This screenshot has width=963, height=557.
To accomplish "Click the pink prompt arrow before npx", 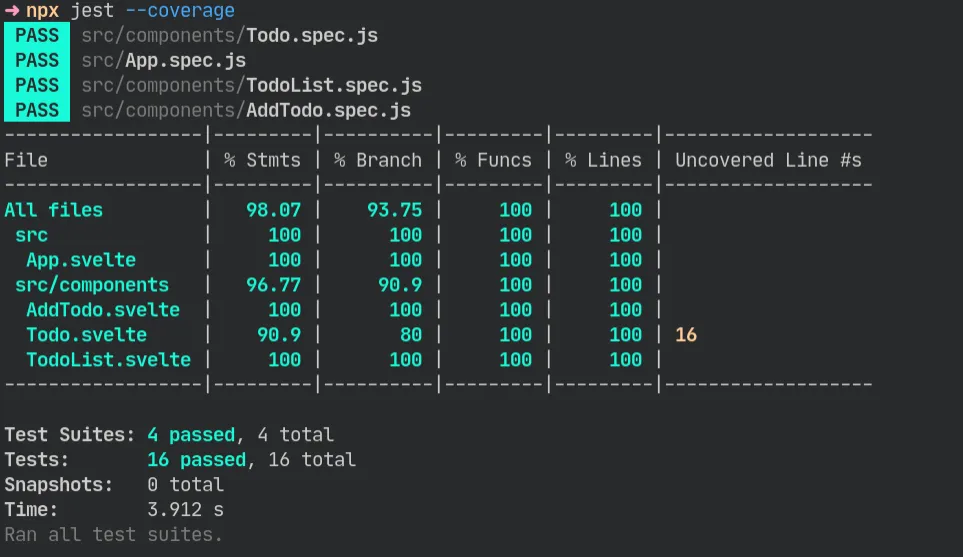I will [11, 11].
